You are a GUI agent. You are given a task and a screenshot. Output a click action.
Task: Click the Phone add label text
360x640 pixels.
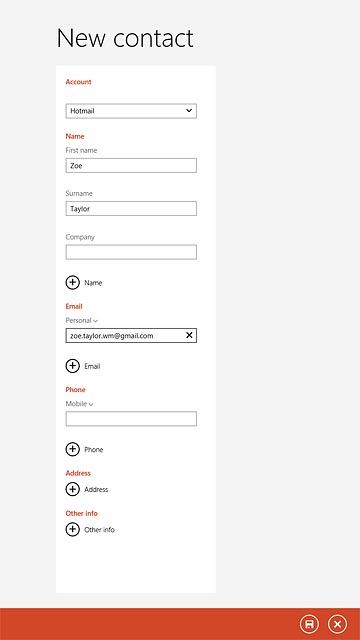click(x=93, y=449)
